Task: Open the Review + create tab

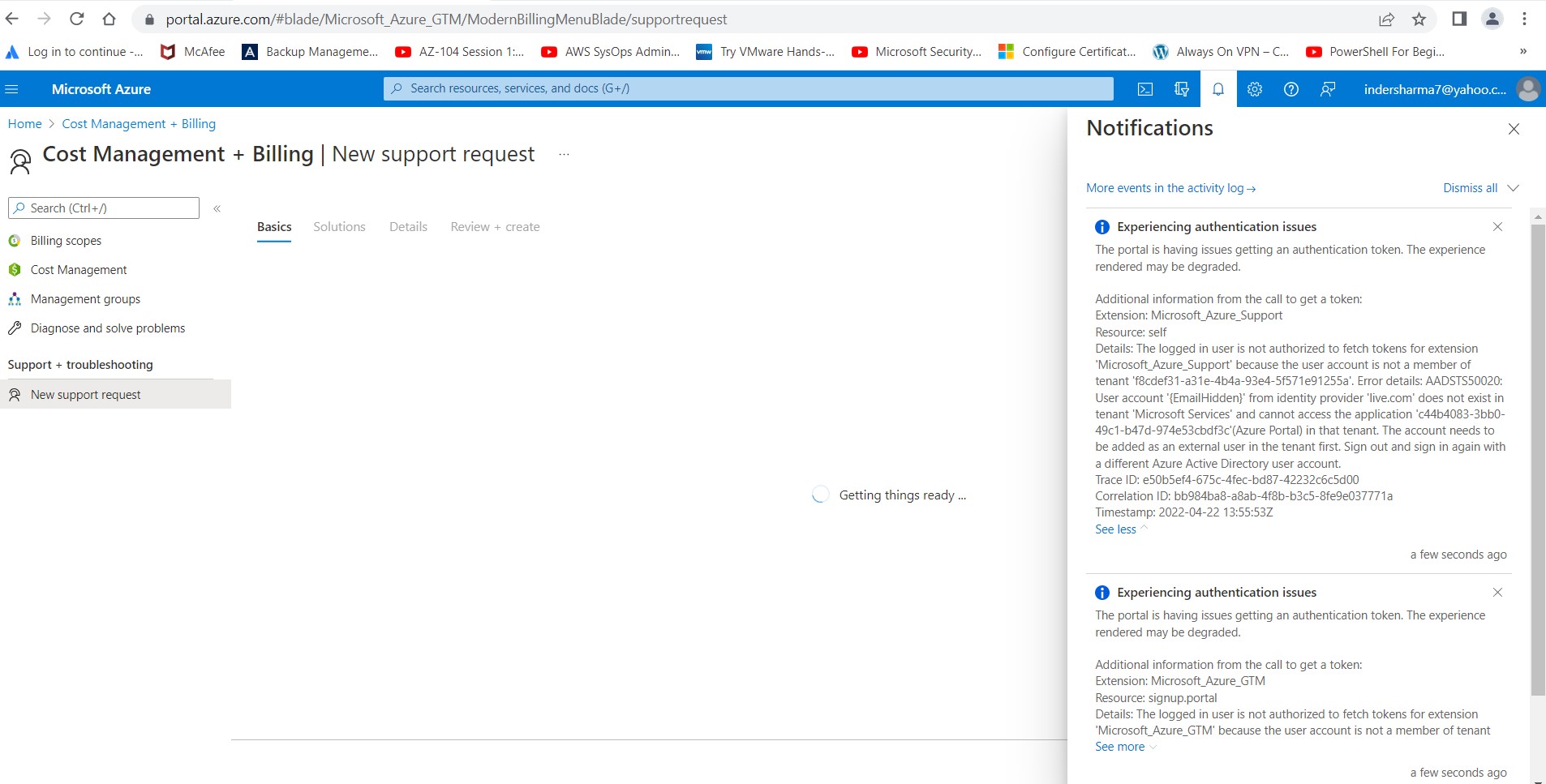Action: pos(494,226)
